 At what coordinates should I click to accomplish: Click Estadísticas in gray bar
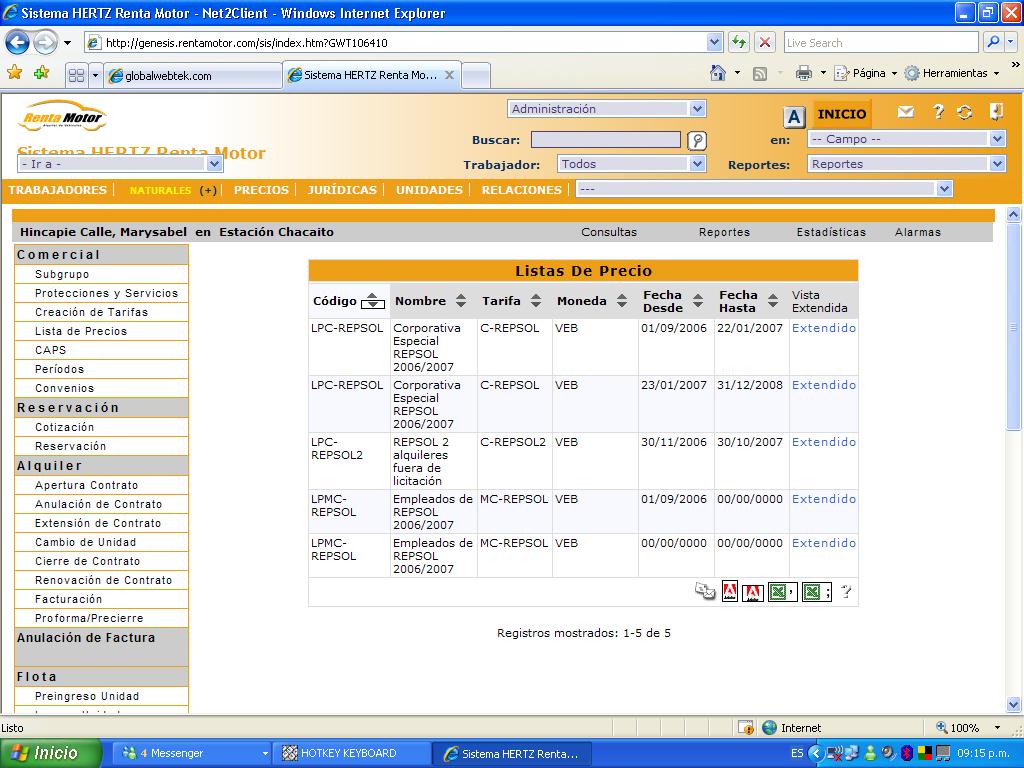[831, 232]
